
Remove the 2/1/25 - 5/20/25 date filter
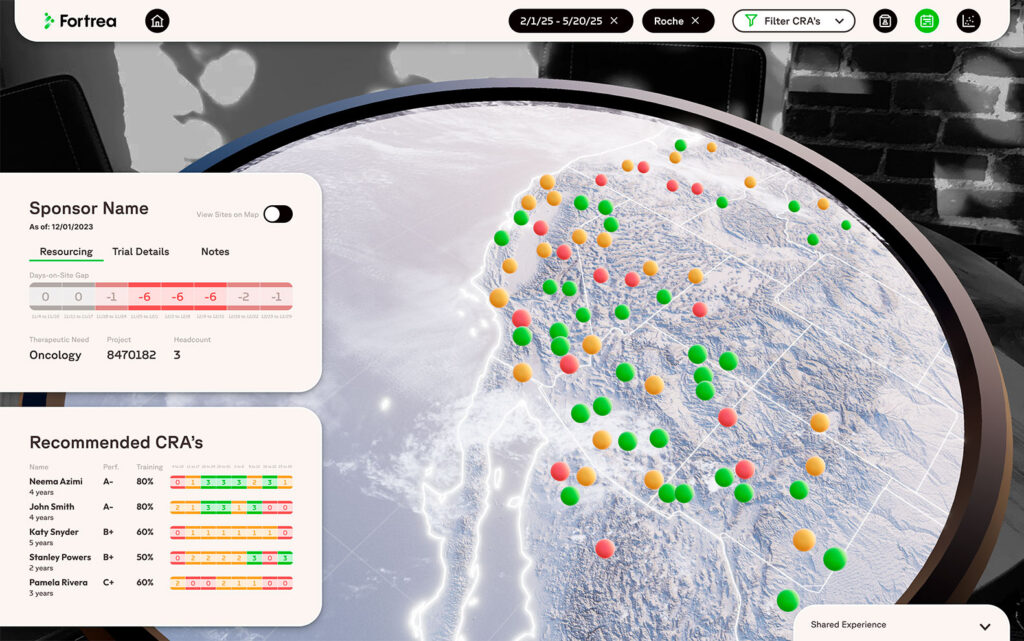click(x=614, y=21)
